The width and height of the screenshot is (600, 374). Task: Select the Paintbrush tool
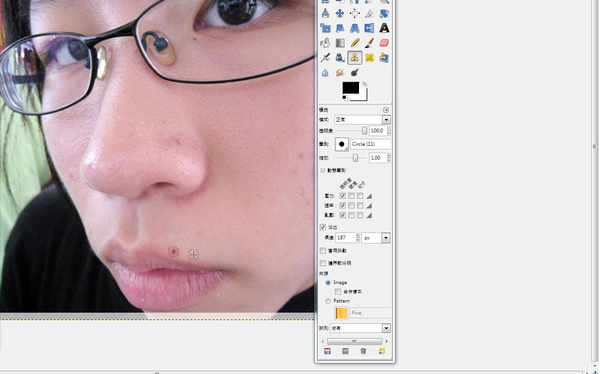pos(369,43)
